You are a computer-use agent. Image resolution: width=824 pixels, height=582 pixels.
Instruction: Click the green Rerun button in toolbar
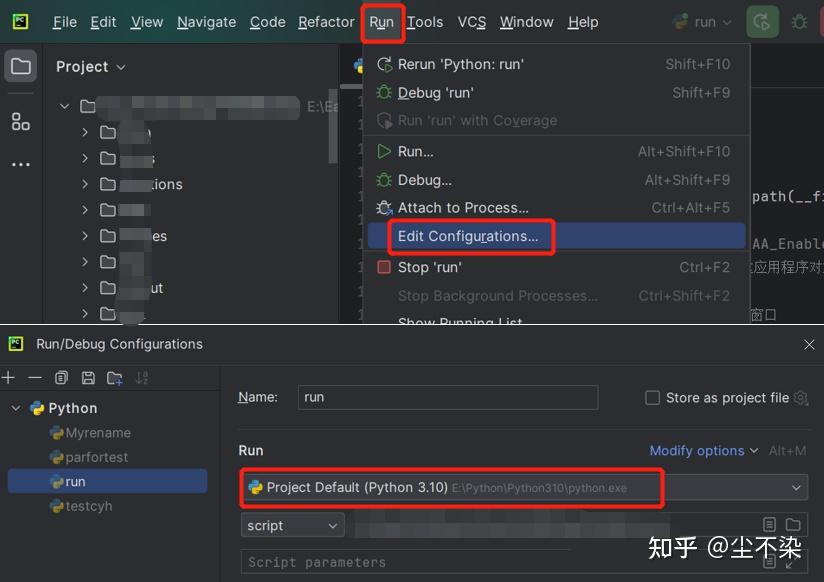coord(762,22)
